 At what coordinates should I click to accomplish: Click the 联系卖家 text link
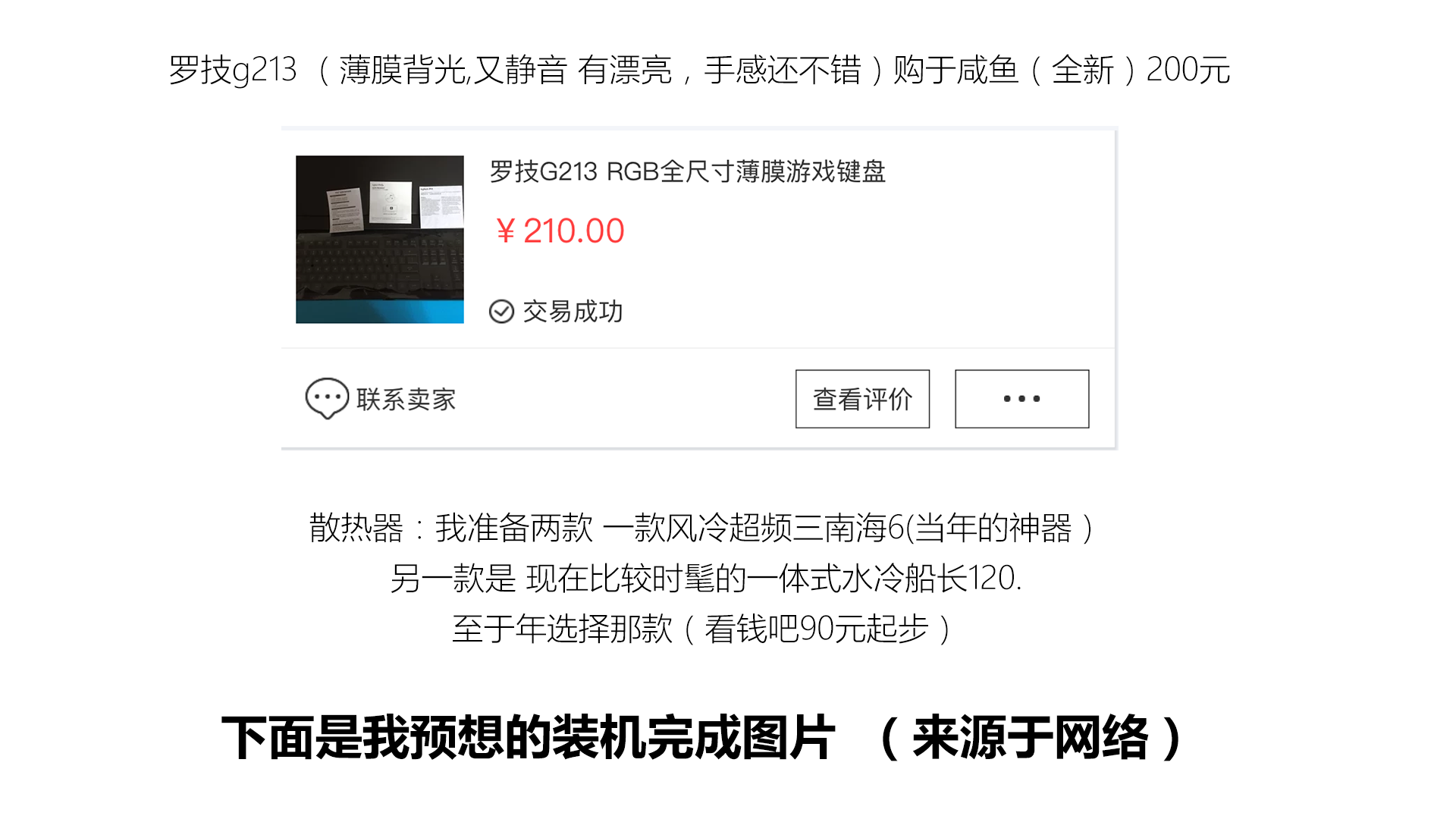tap(406, 400)
